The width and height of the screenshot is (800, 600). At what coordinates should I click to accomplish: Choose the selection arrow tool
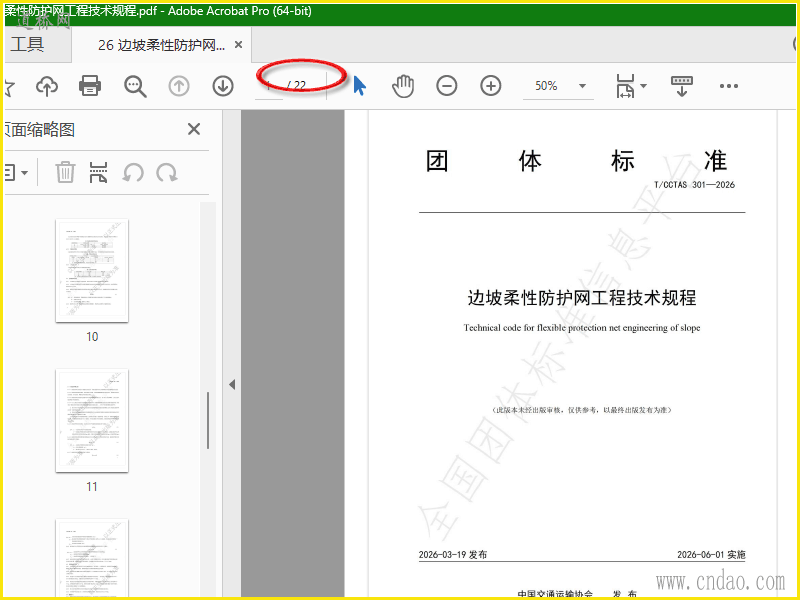pyautogui.click(x=360, y=86)
